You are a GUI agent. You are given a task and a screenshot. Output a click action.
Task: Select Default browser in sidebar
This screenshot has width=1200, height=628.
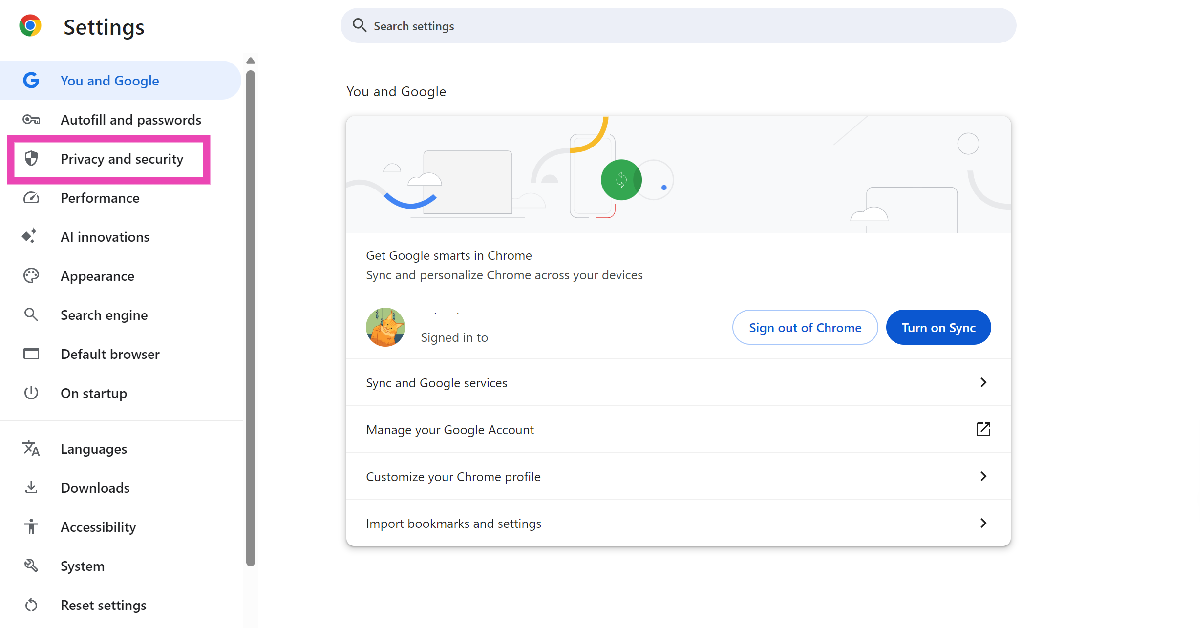coord(110,354)
